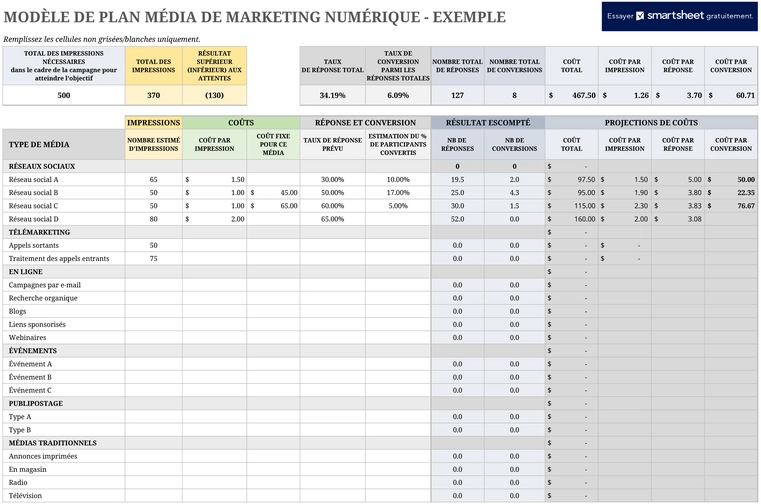The width and height of the screenshot is (761, 504).
Task: Select the 34.19% taux de réponse cell
Action: click(332, 95)
